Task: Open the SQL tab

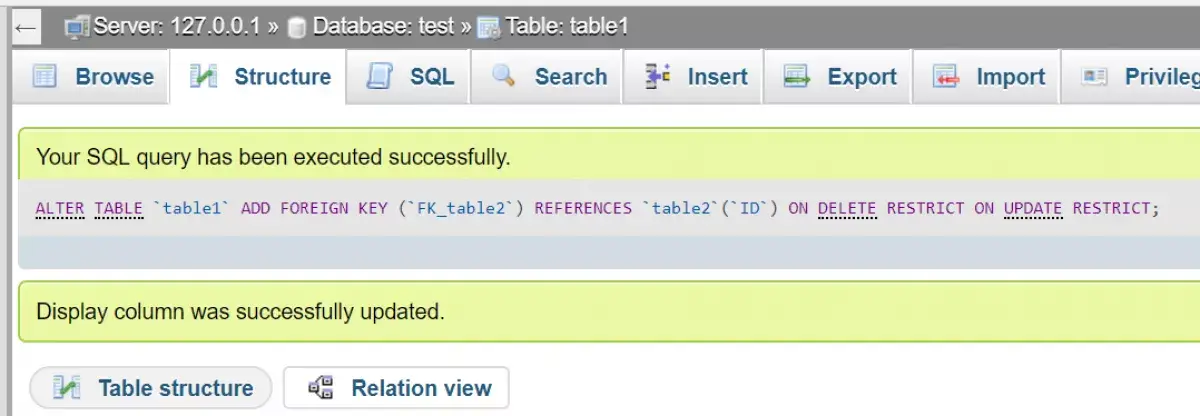Action: tap(410, 77)
